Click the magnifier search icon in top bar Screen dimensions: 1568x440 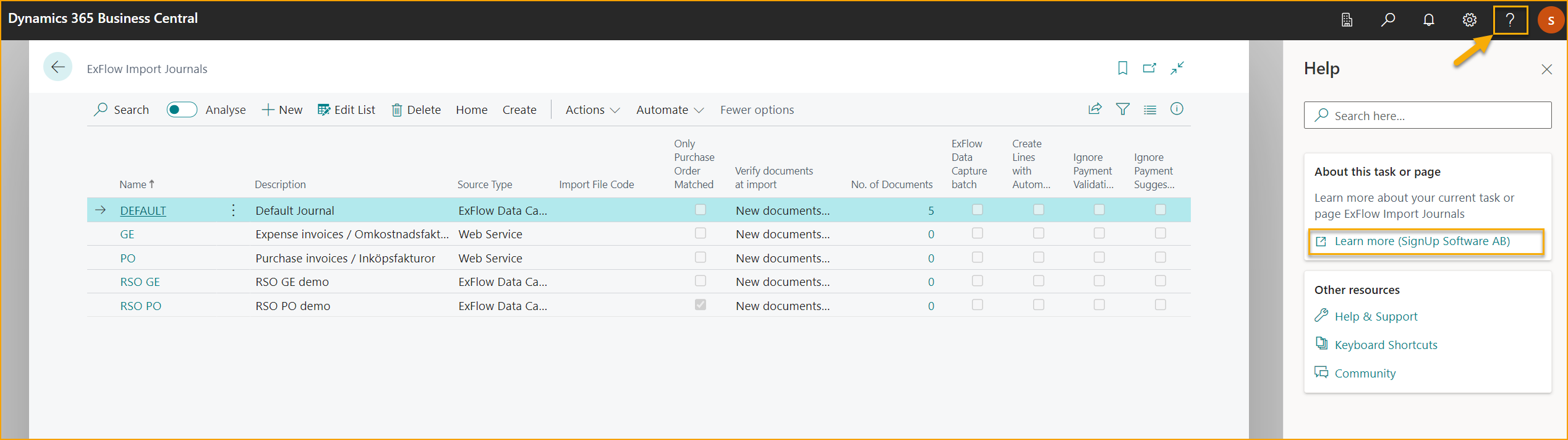1388,20
